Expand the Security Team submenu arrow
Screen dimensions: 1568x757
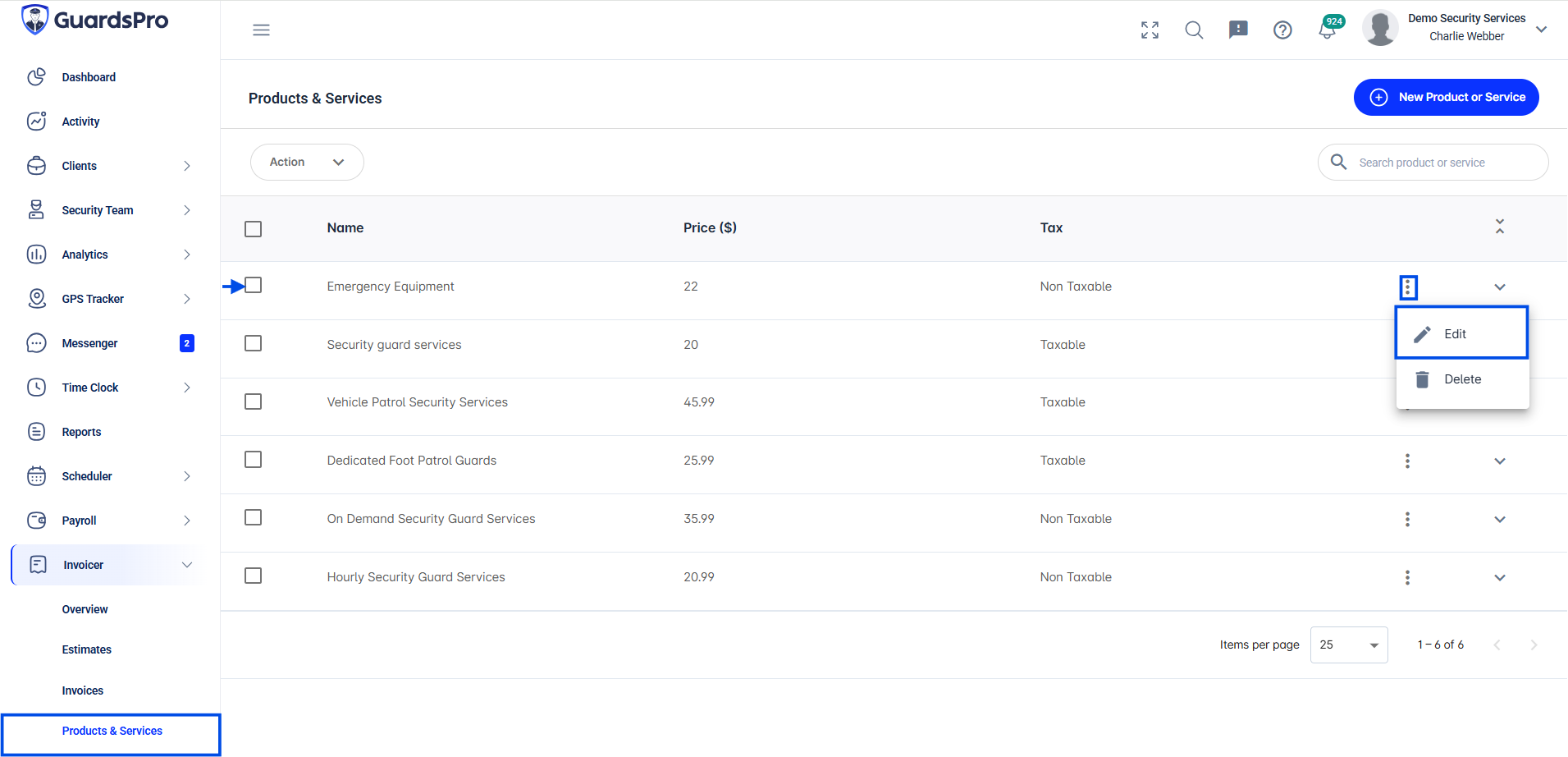click(187, 210)
